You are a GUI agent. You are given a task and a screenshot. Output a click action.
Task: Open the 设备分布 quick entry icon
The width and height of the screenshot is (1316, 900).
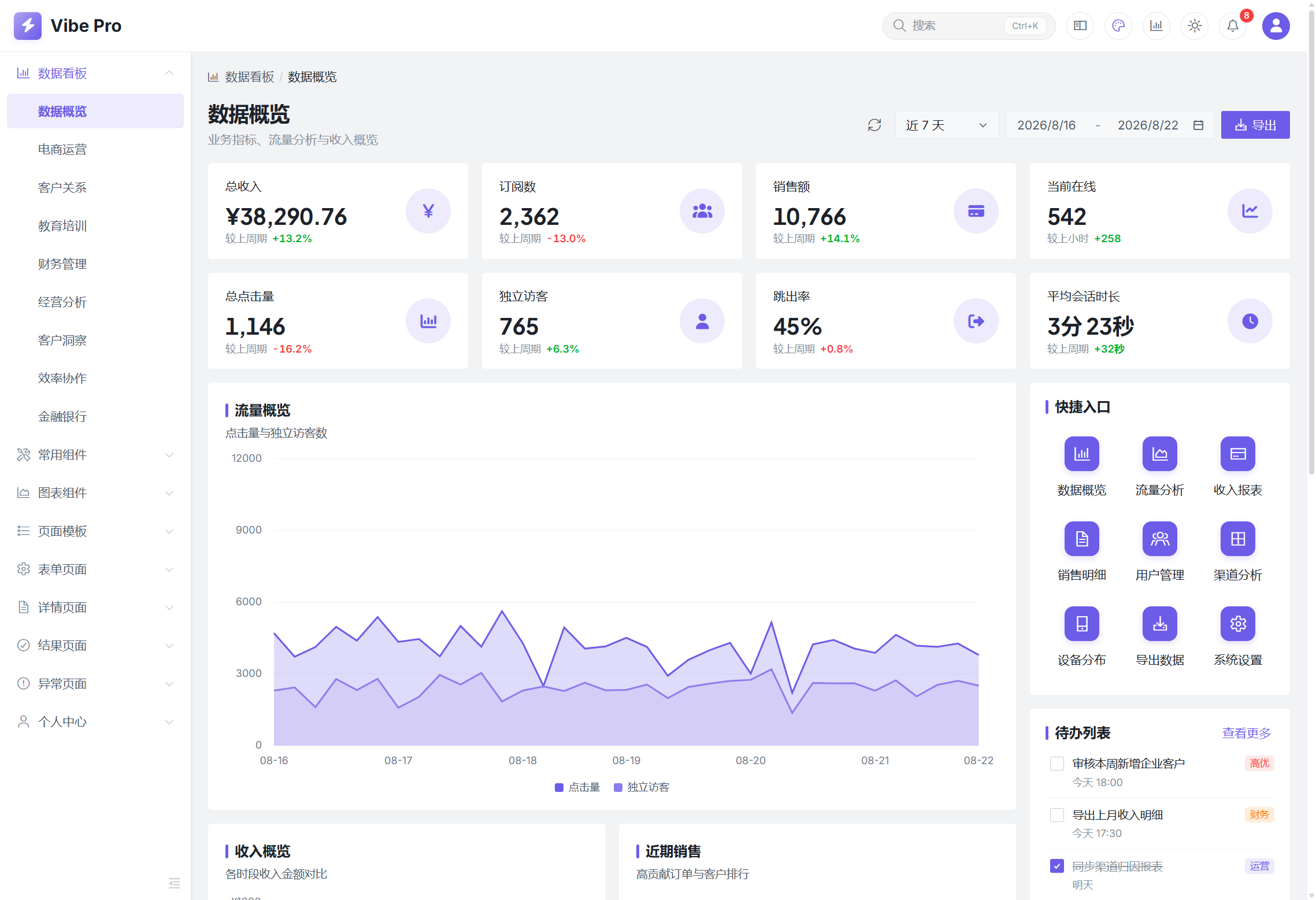click(x=1081, y=624)
